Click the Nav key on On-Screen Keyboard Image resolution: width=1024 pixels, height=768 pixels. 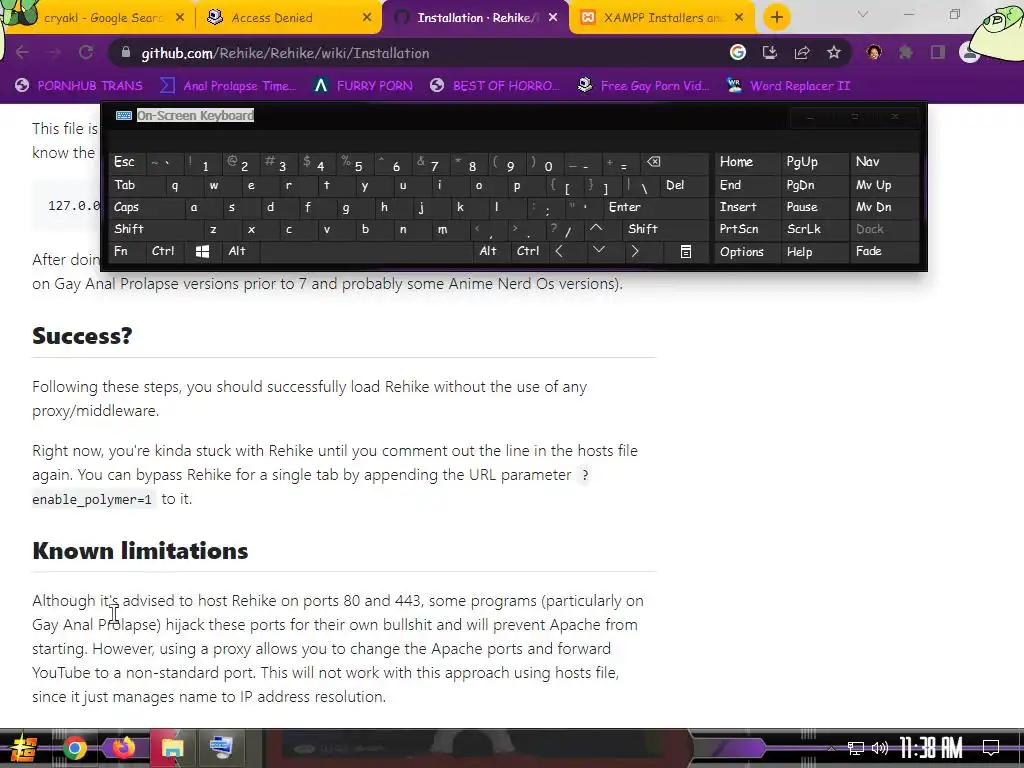pos(884,162)
